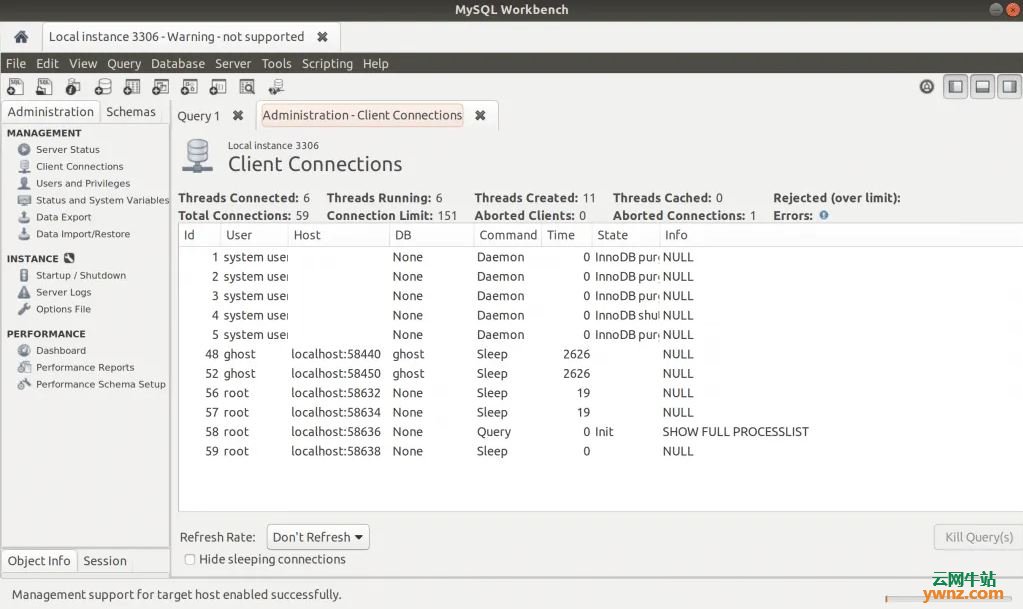Open the Query menu

124,63
